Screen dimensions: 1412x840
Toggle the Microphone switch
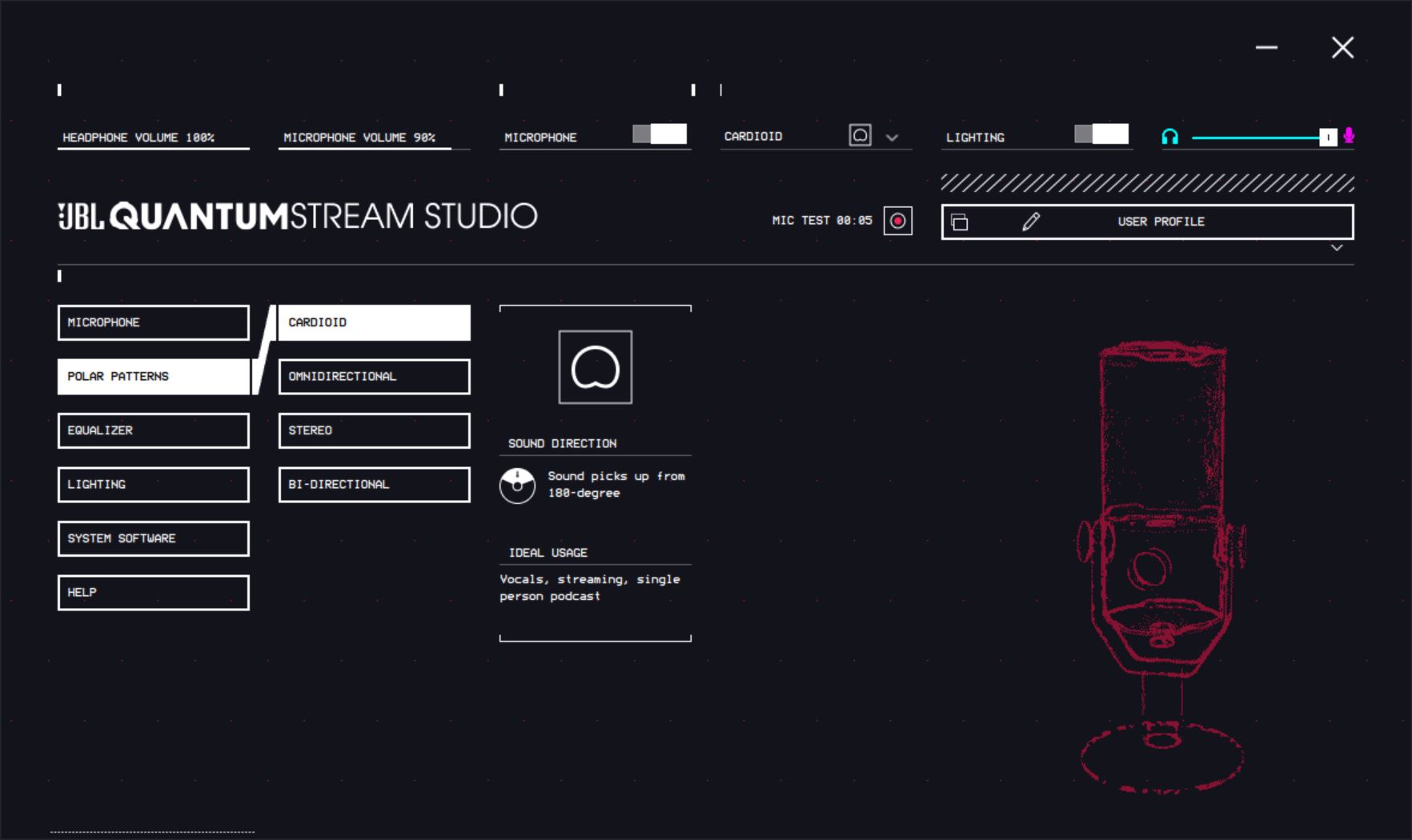pyautogui.click(x=660, y=134)
